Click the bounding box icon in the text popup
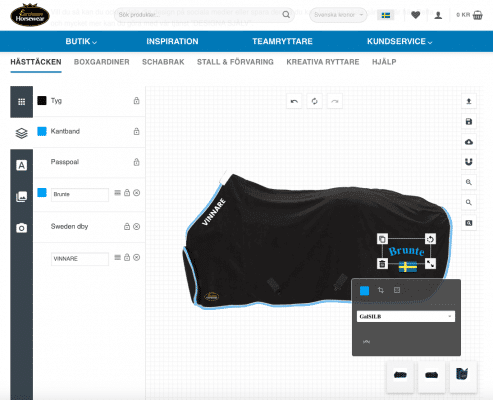 (397, 290)
